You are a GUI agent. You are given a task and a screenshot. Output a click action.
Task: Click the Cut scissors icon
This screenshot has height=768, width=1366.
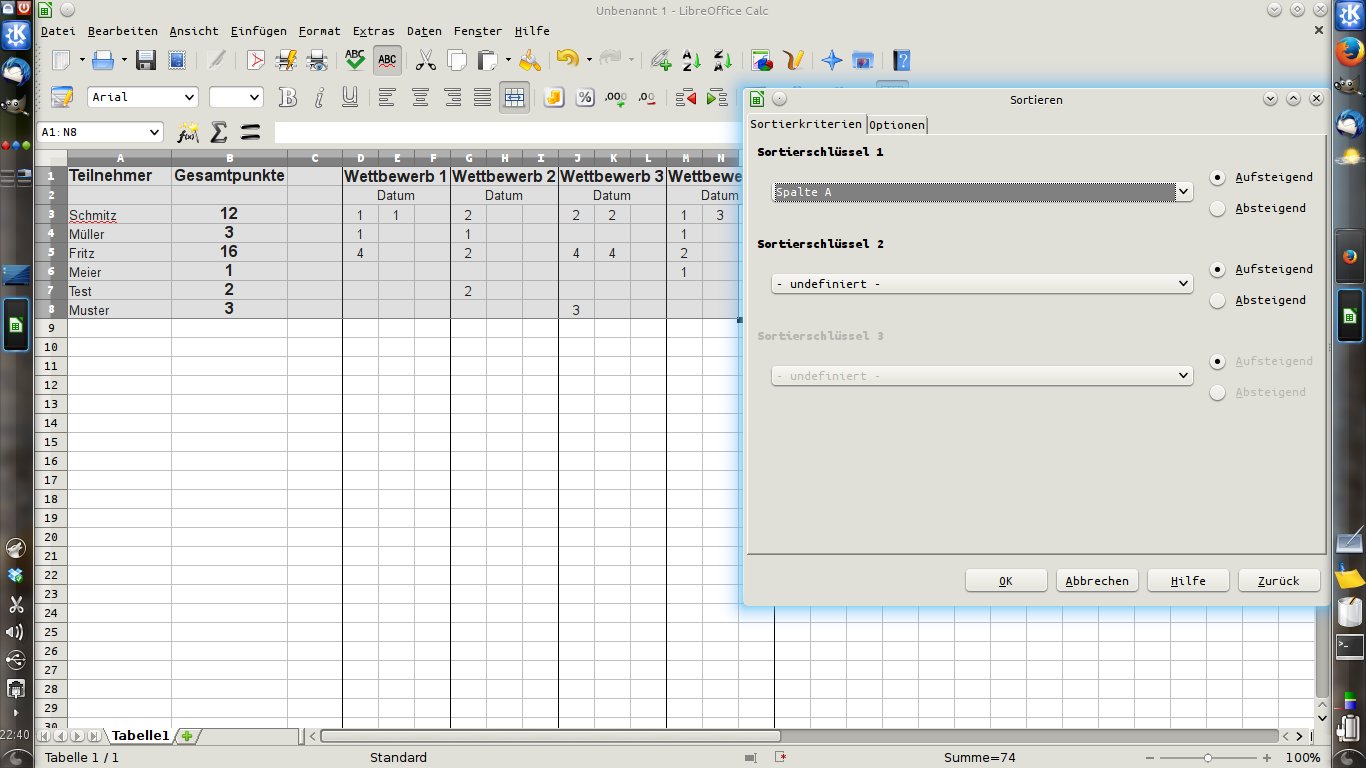point(425,60)
